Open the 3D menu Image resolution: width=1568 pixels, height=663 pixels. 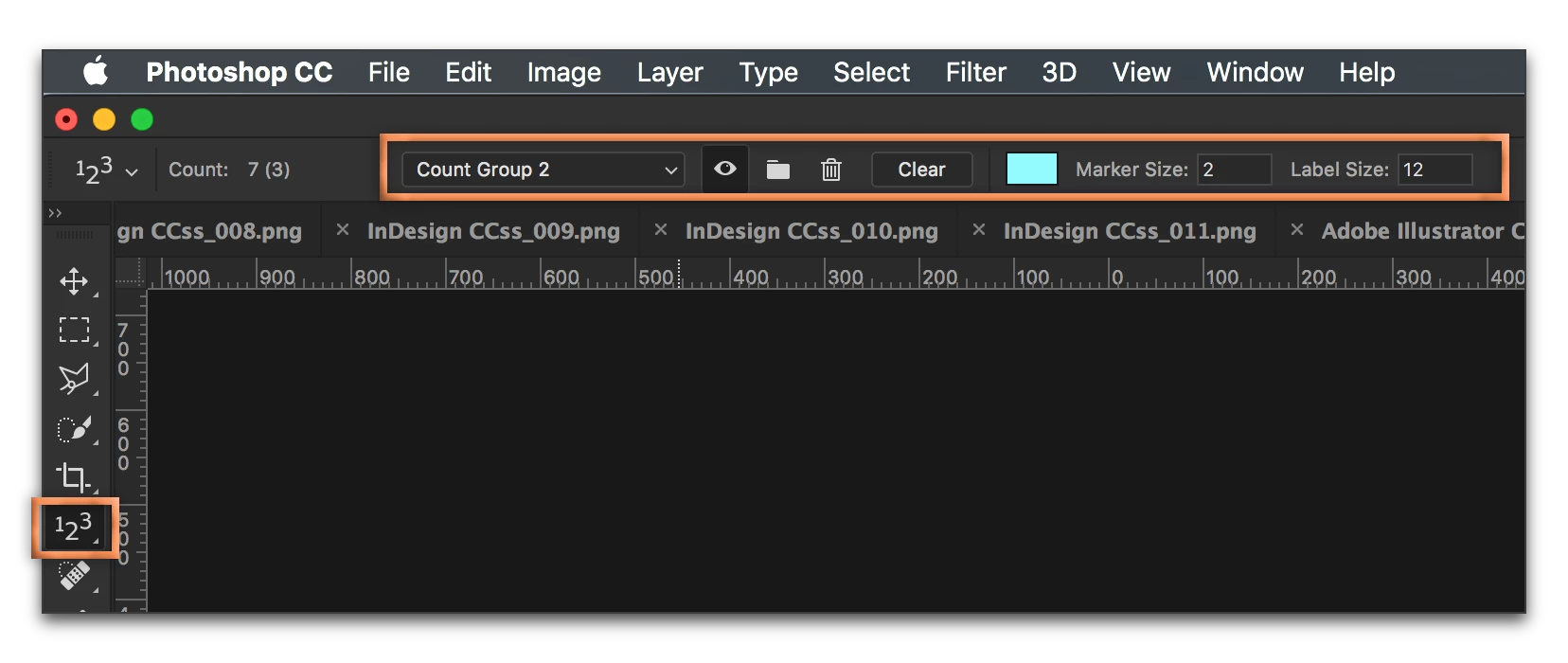point(1060,72)
